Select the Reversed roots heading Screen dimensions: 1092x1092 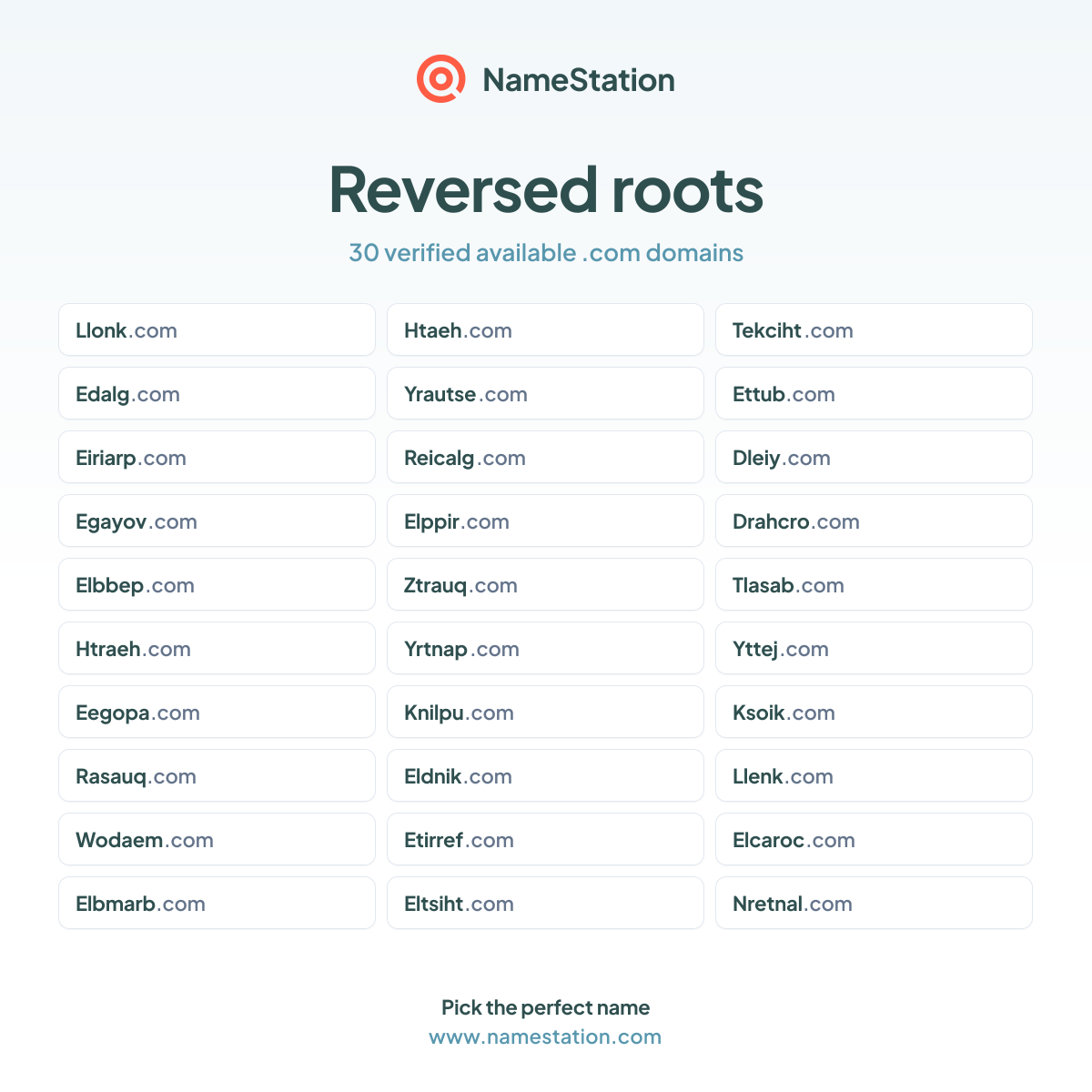point(546,189)
